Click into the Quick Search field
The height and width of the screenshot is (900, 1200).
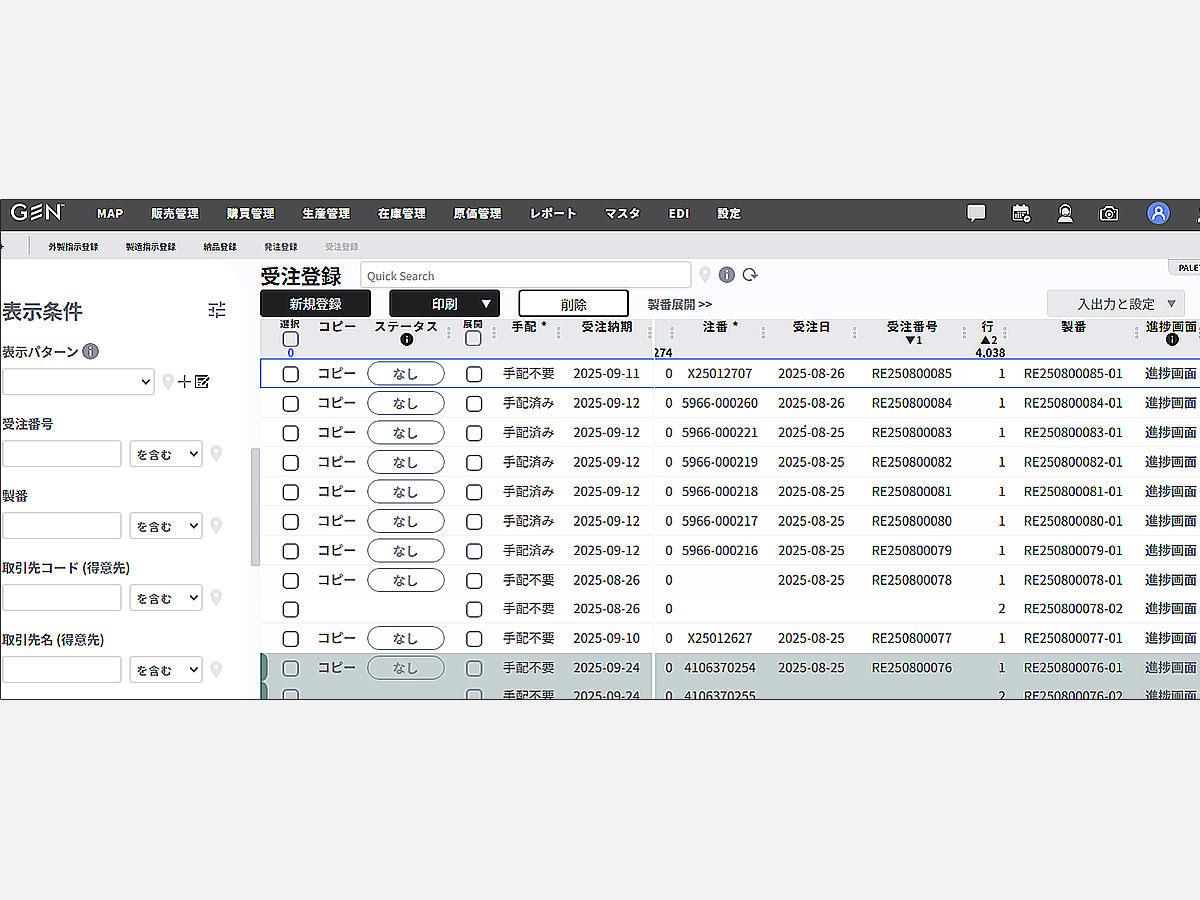point(525,276)
